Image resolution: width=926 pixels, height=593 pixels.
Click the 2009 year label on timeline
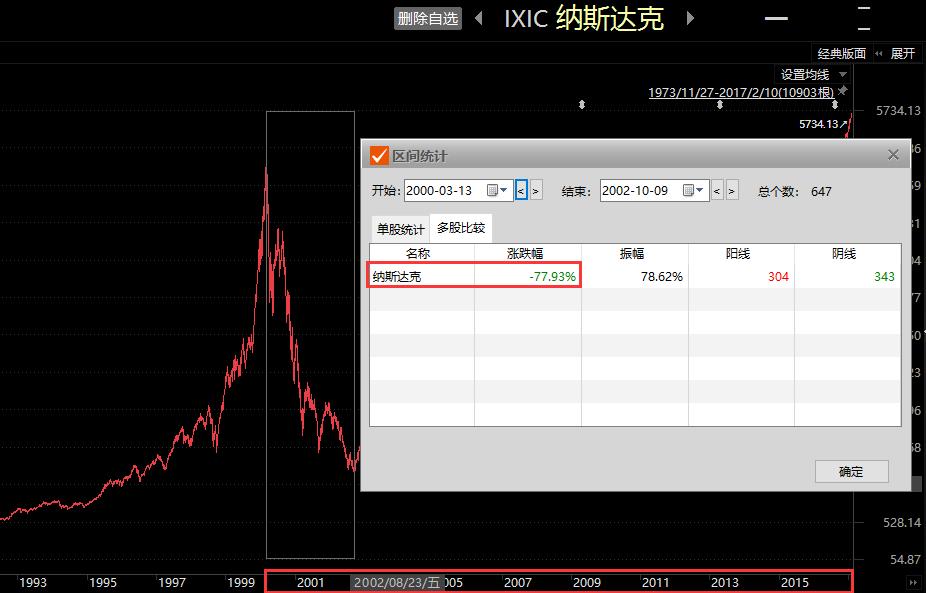pyautogui.click(x=587, y=582)
